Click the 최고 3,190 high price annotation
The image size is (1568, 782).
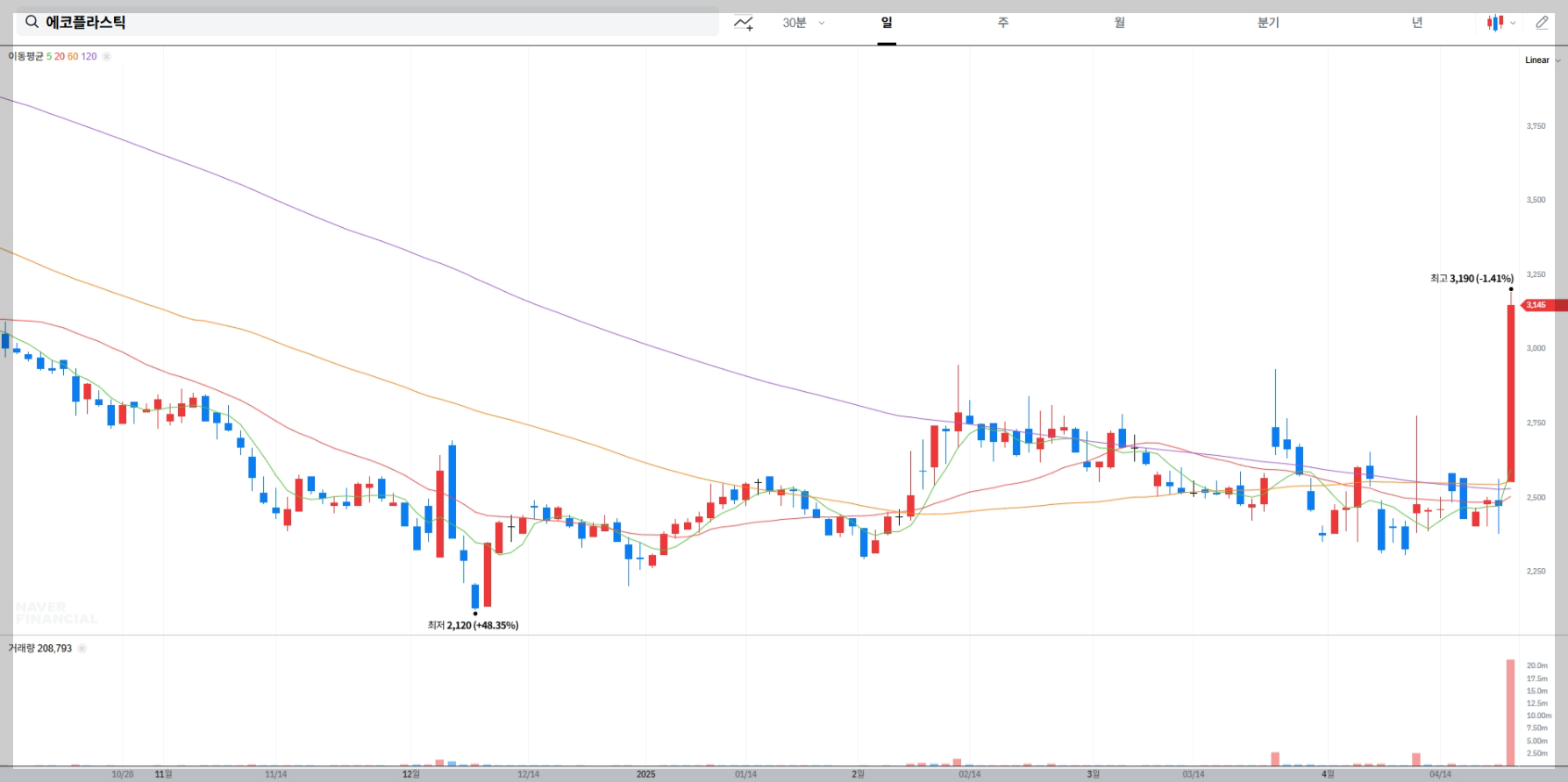point(1472,279)
